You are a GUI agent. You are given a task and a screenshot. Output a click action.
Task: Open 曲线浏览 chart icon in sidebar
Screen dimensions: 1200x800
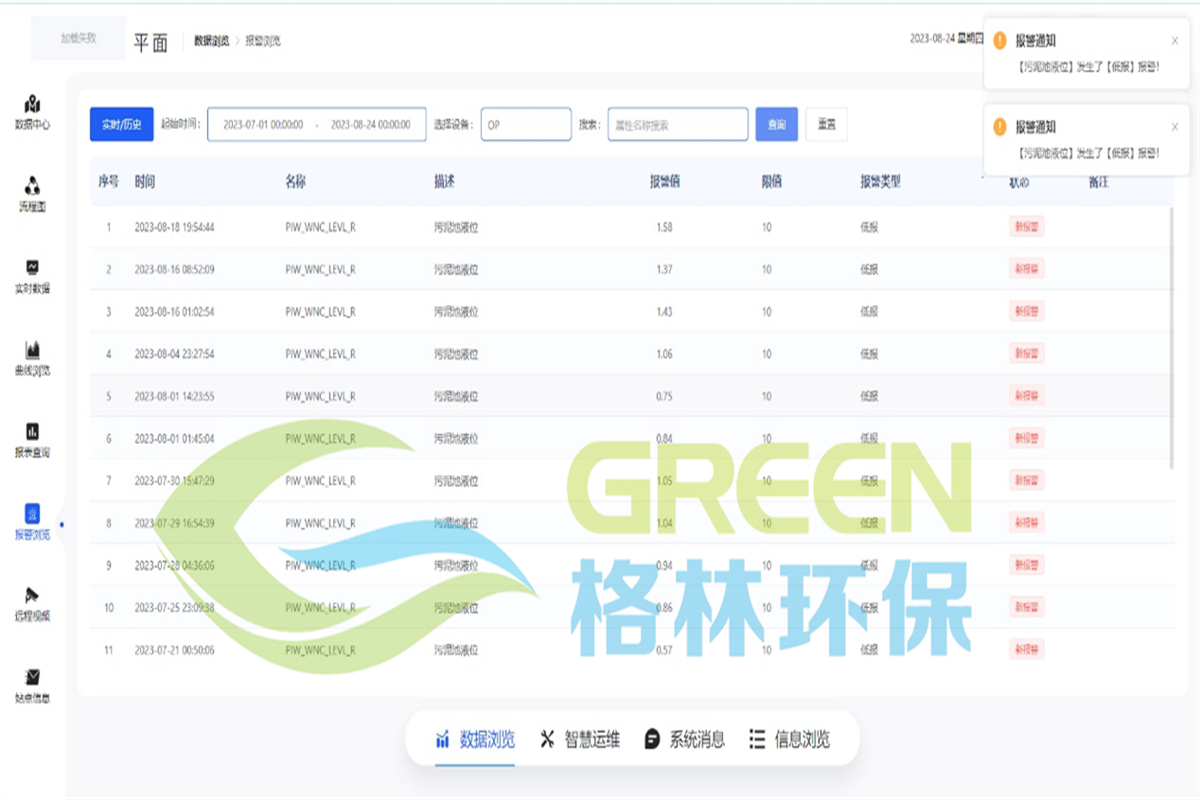[x=32, y=350]
